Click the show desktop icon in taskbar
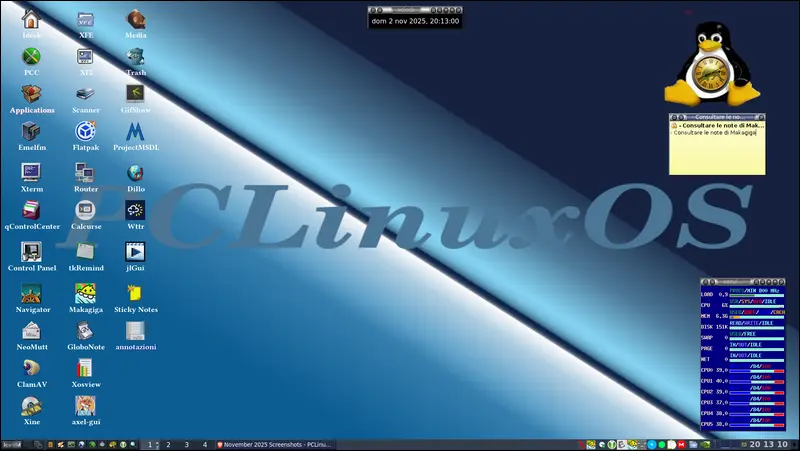 [x=38, y=444]
